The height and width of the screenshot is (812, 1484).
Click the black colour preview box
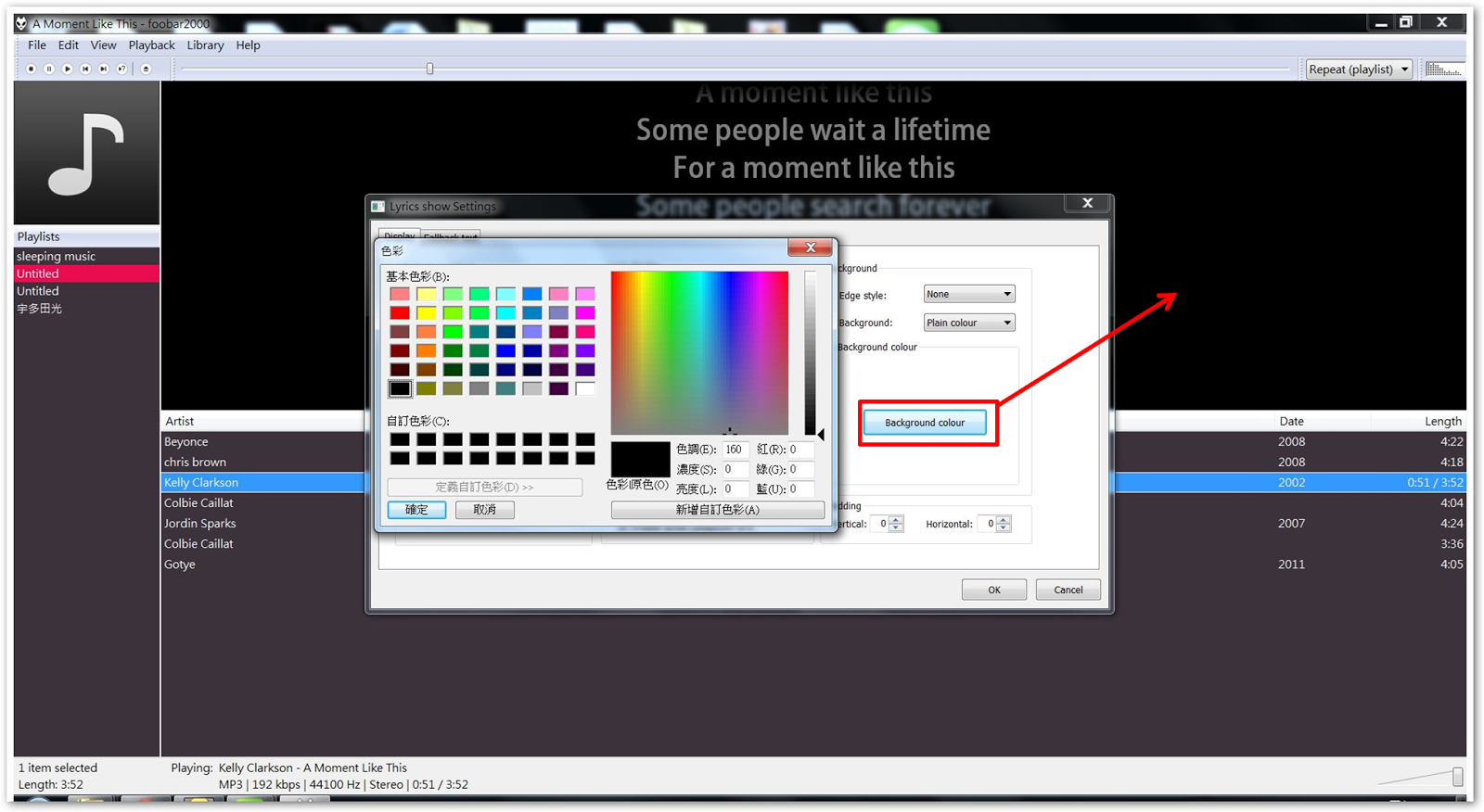coord(640,459)
